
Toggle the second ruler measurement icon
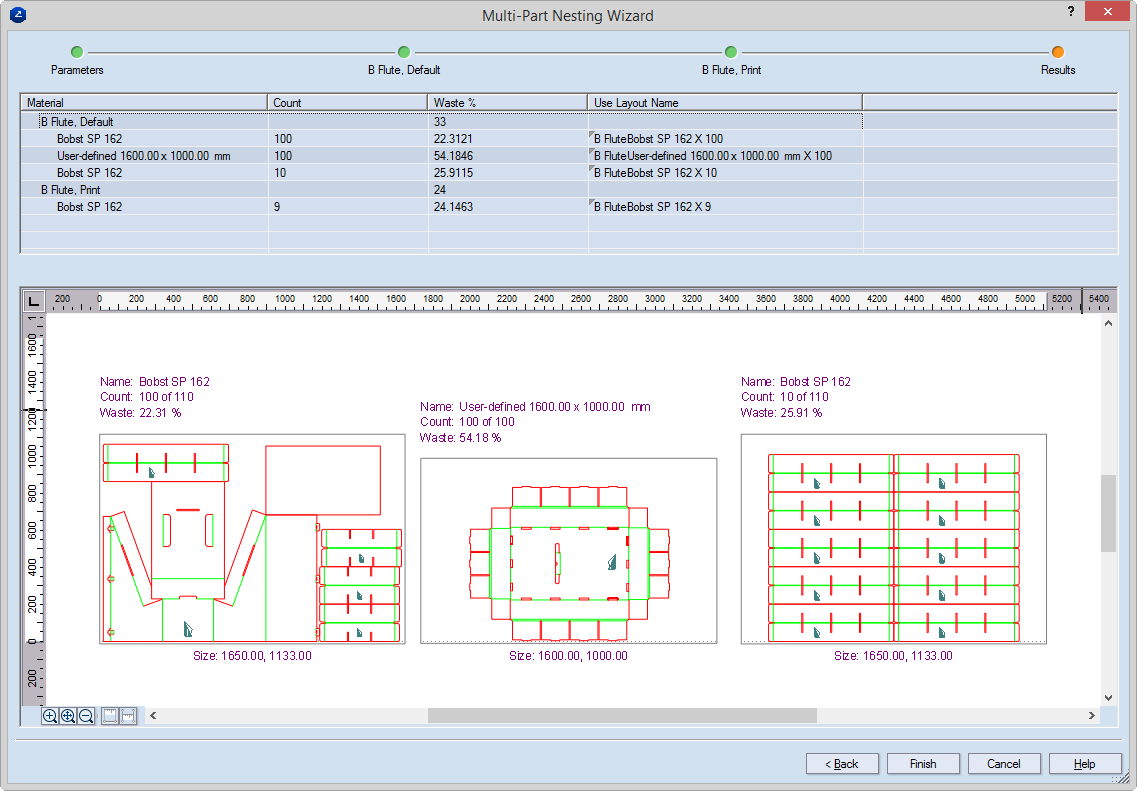point(128,716)
